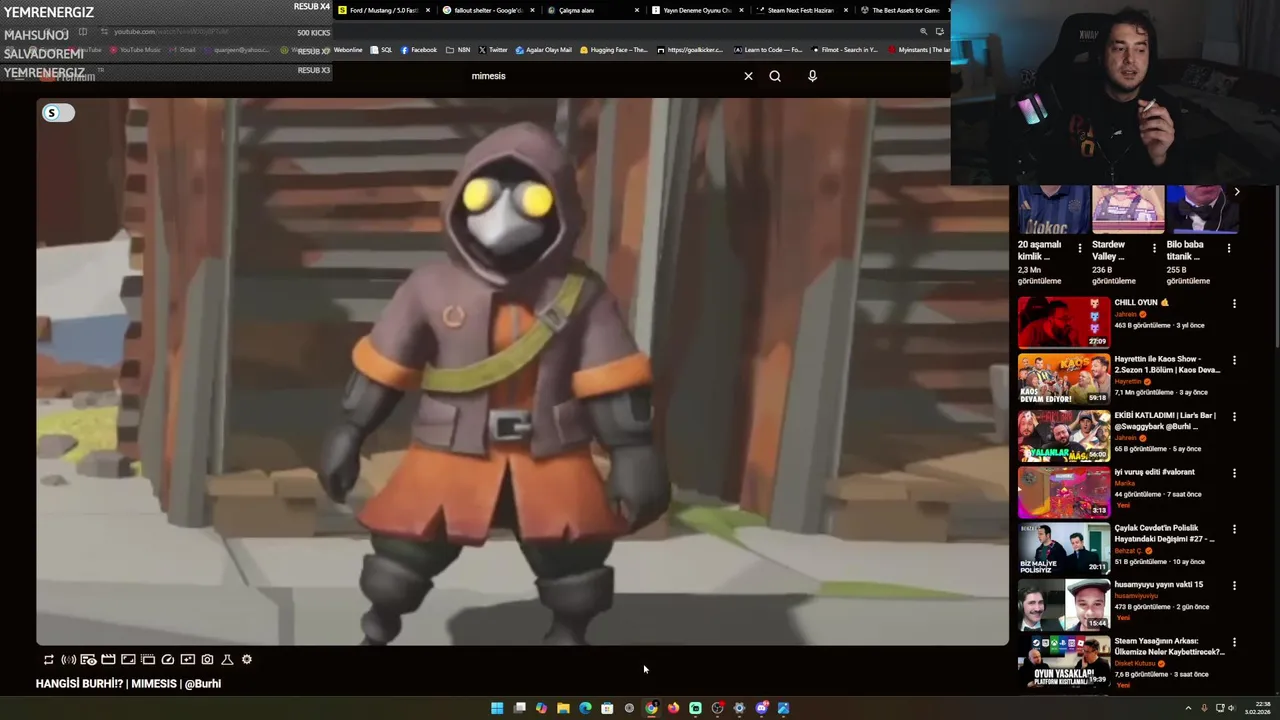Open the NBN bookmarks folder
The width and height of the screenshot is (1280, 720).
(x=458, y=50)
